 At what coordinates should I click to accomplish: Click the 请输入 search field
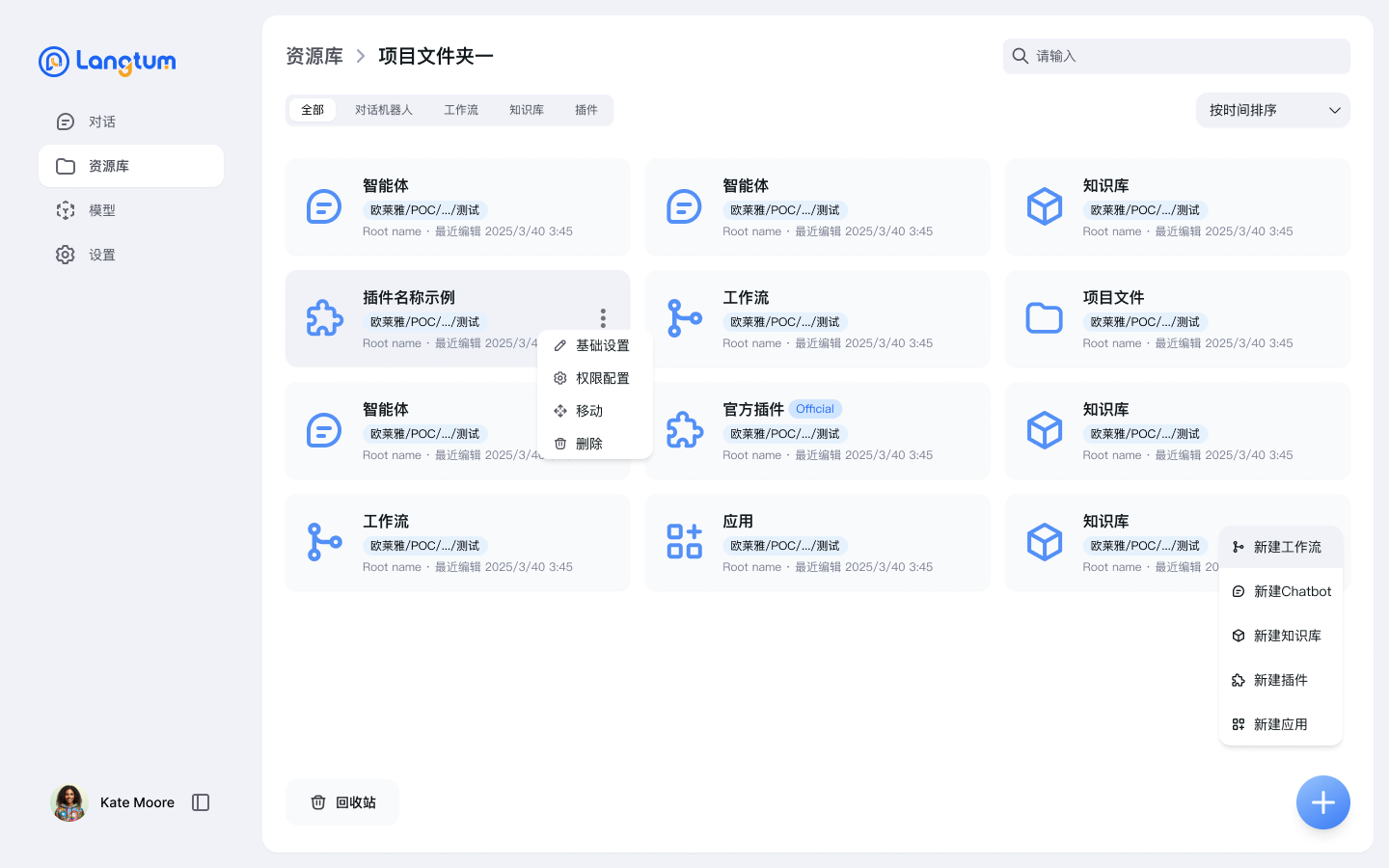point(1186,56)
